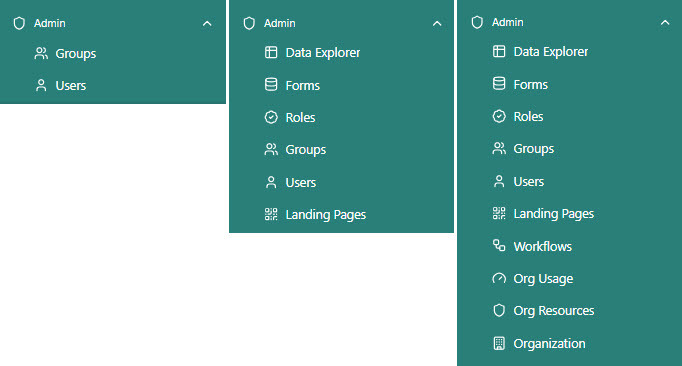
Task: Click the Groups people icon in the right panel
Action: [x=499, y=148]
